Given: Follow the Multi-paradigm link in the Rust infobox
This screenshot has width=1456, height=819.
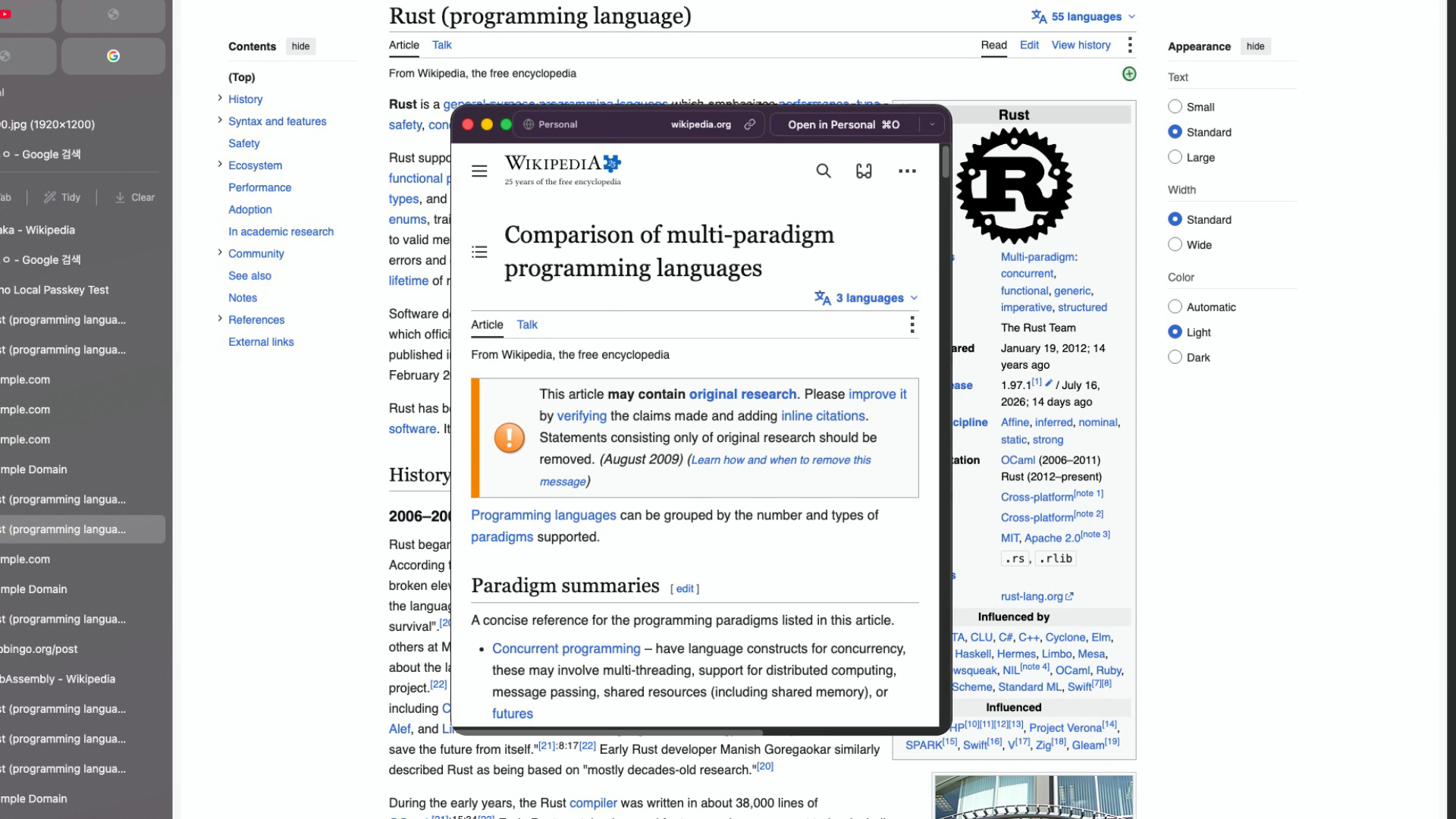Looking at the screenshot, I should [x=1037, y=257].
